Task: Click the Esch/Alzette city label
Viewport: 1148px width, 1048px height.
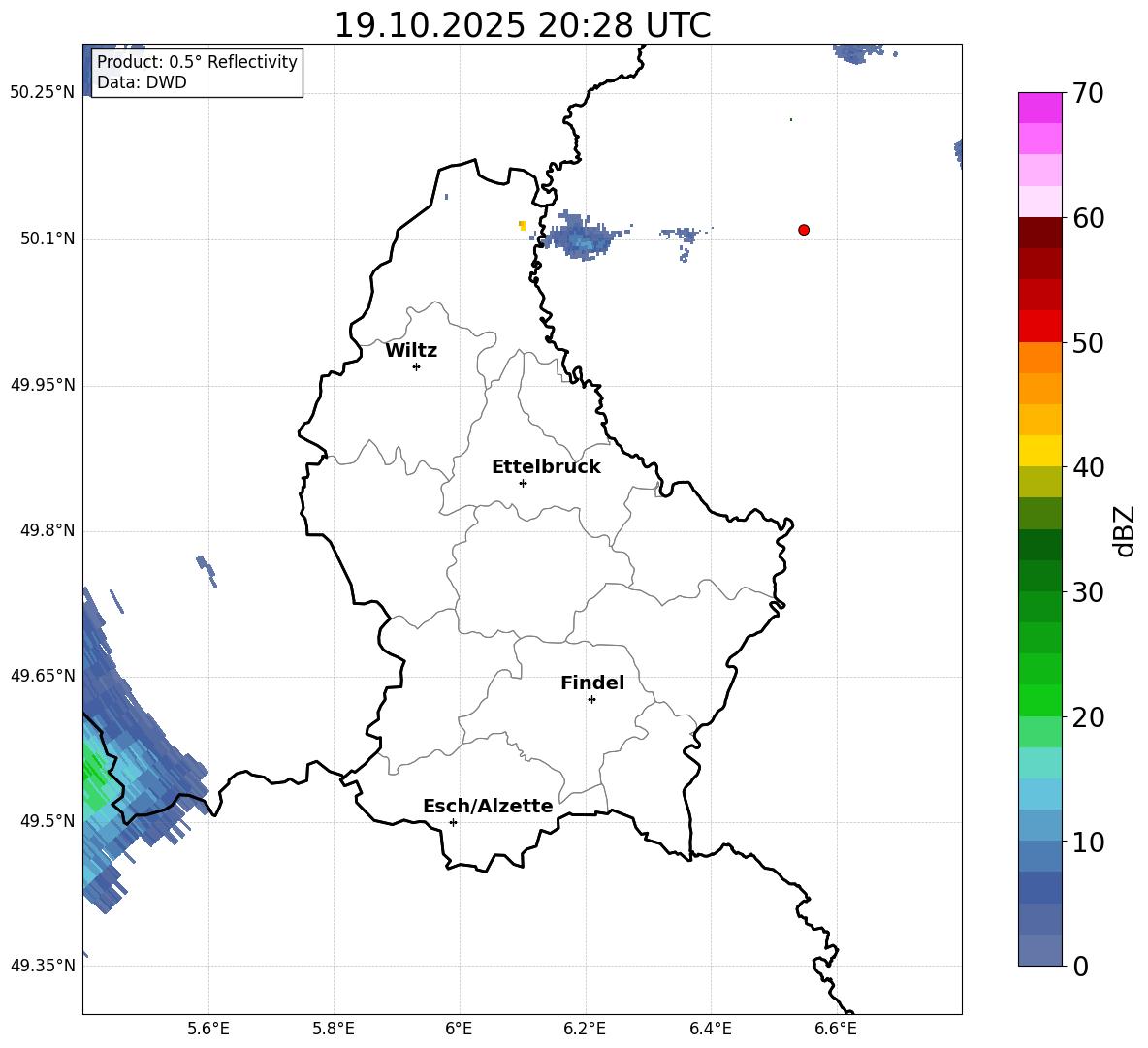Action: click(x=488, y=806)
